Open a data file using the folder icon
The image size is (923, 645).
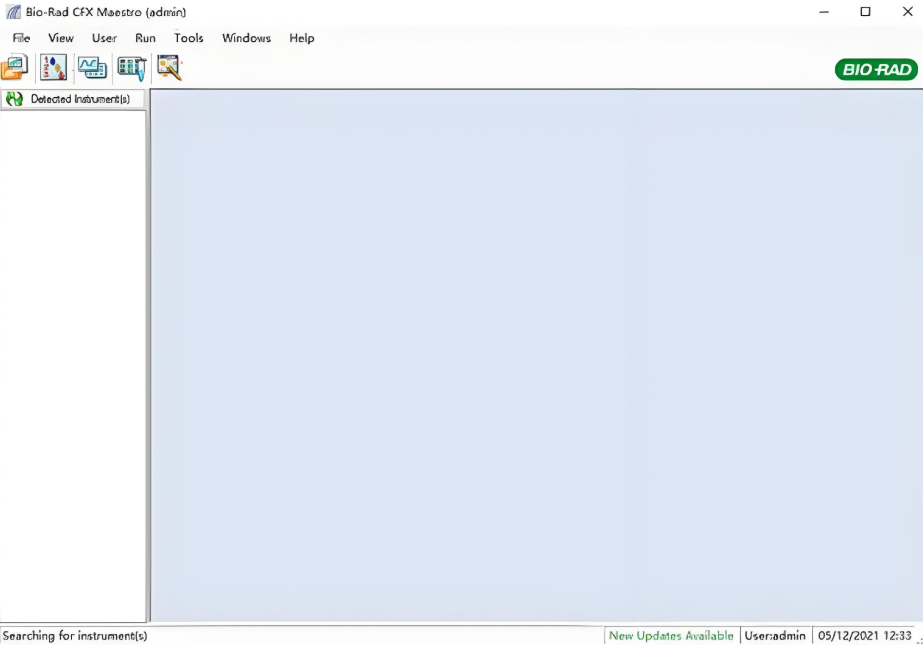click(x=15, y=68)
